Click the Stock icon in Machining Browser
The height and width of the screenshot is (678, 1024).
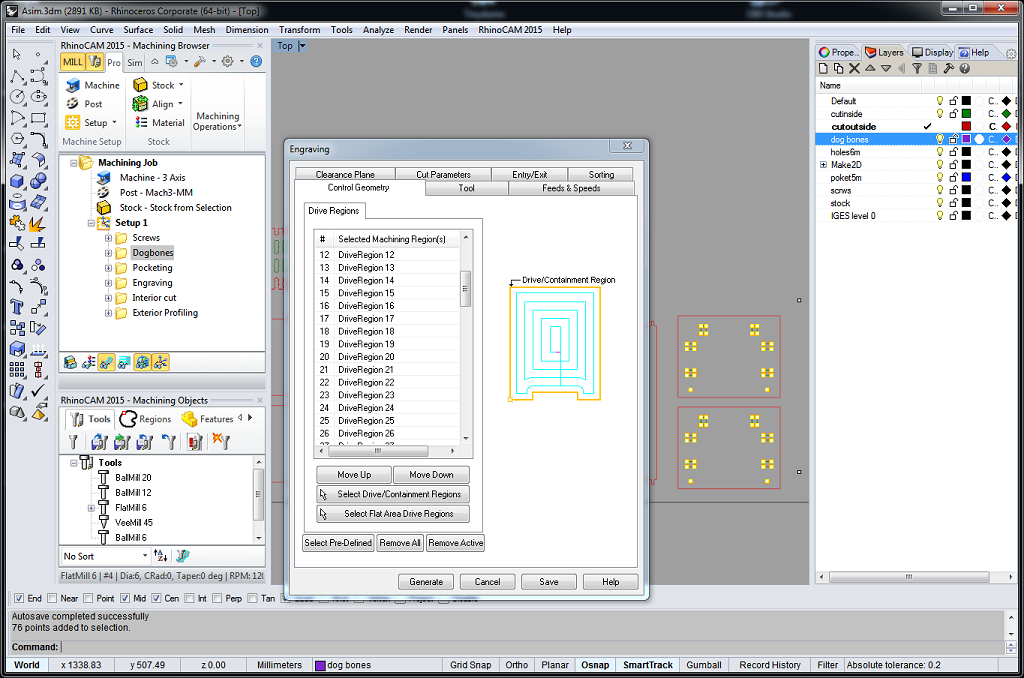[140, 85]
